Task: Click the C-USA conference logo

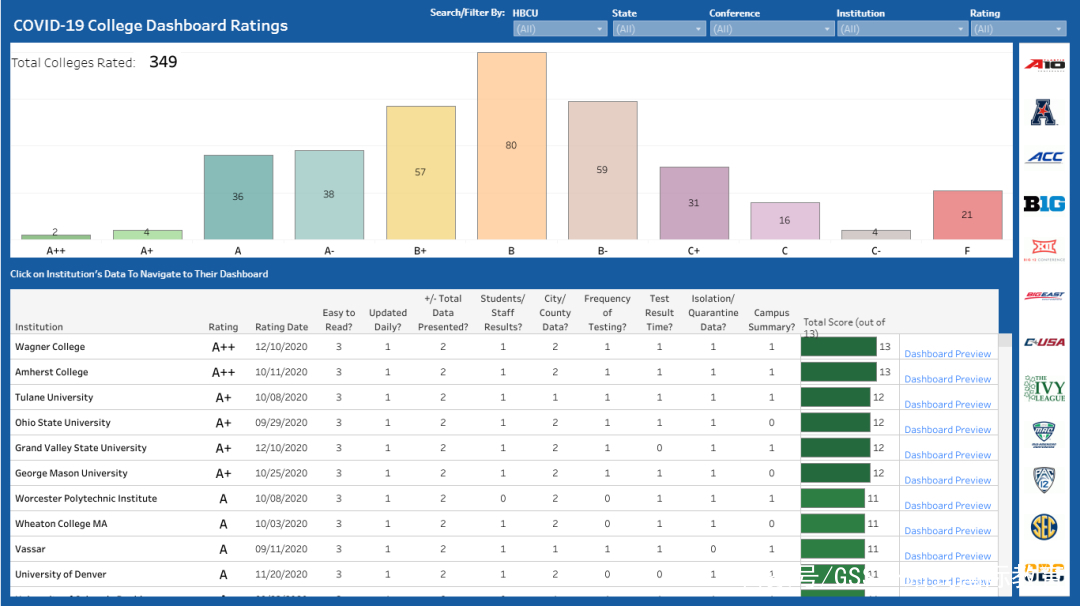Action: point(1044,342)
